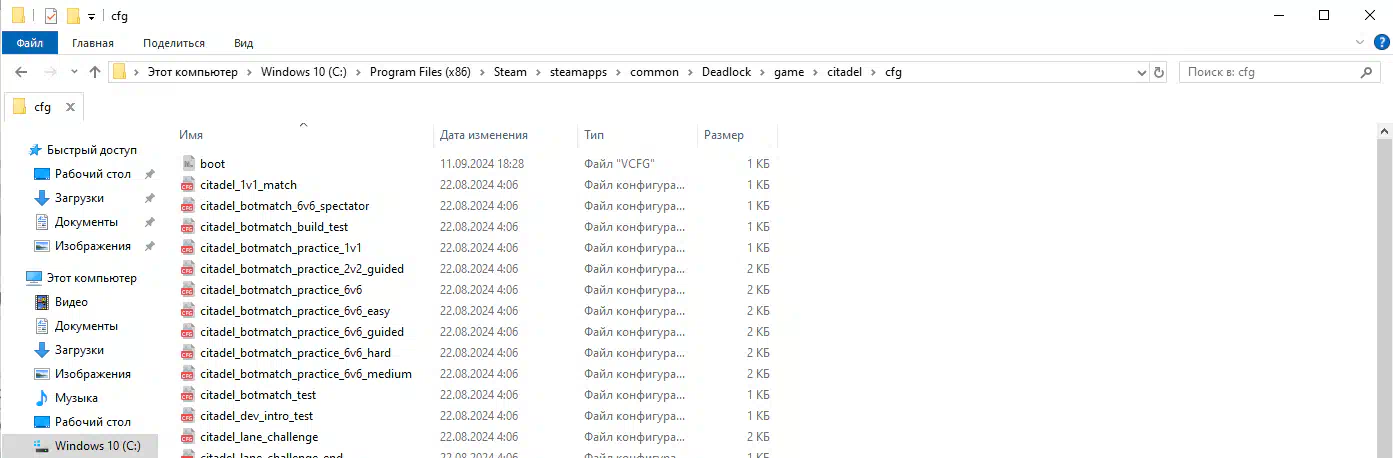
Task: Select the citadel_1v1_match file icon
Action: (x=188, y=185)
